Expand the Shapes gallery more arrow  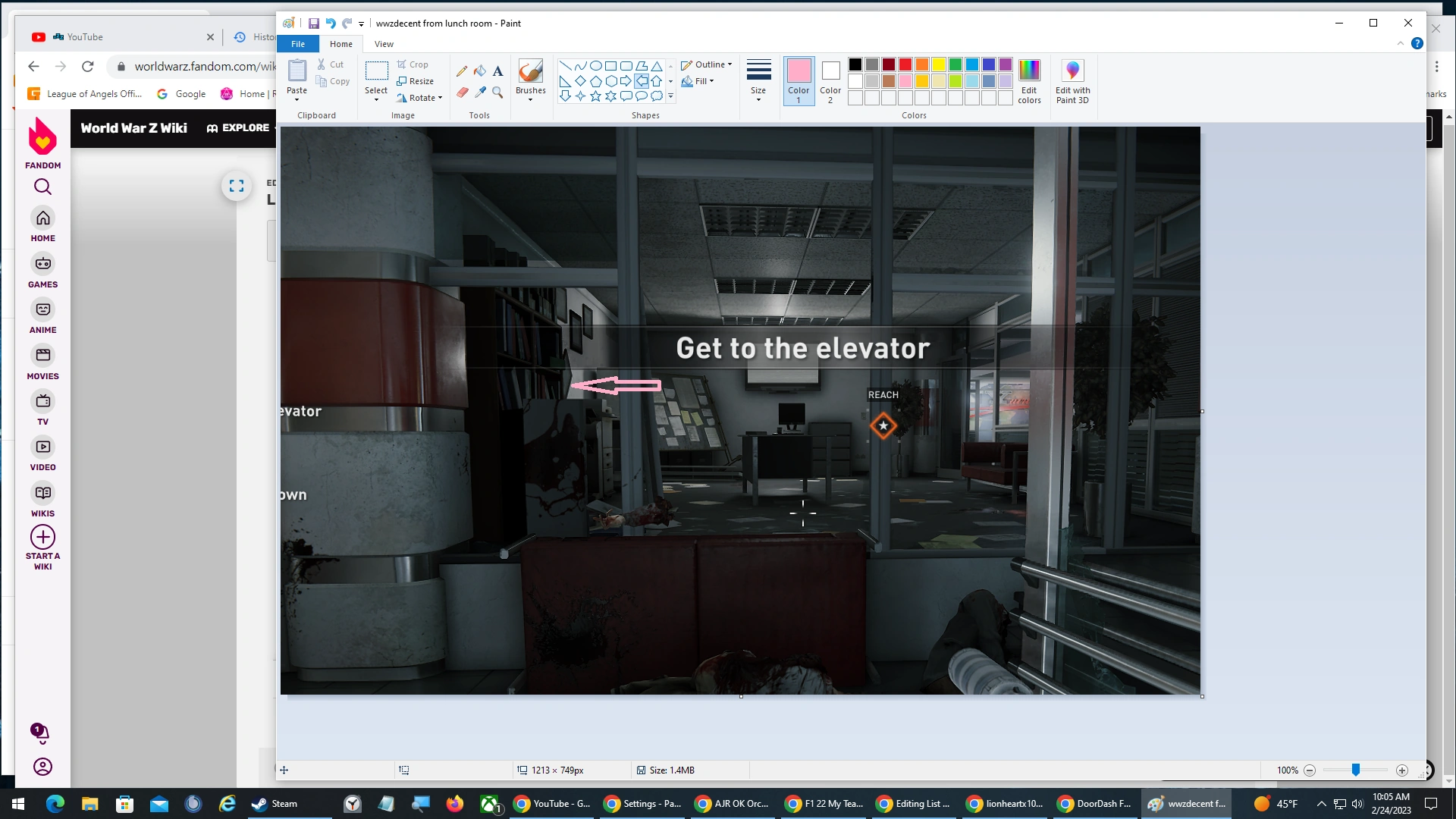670,96
